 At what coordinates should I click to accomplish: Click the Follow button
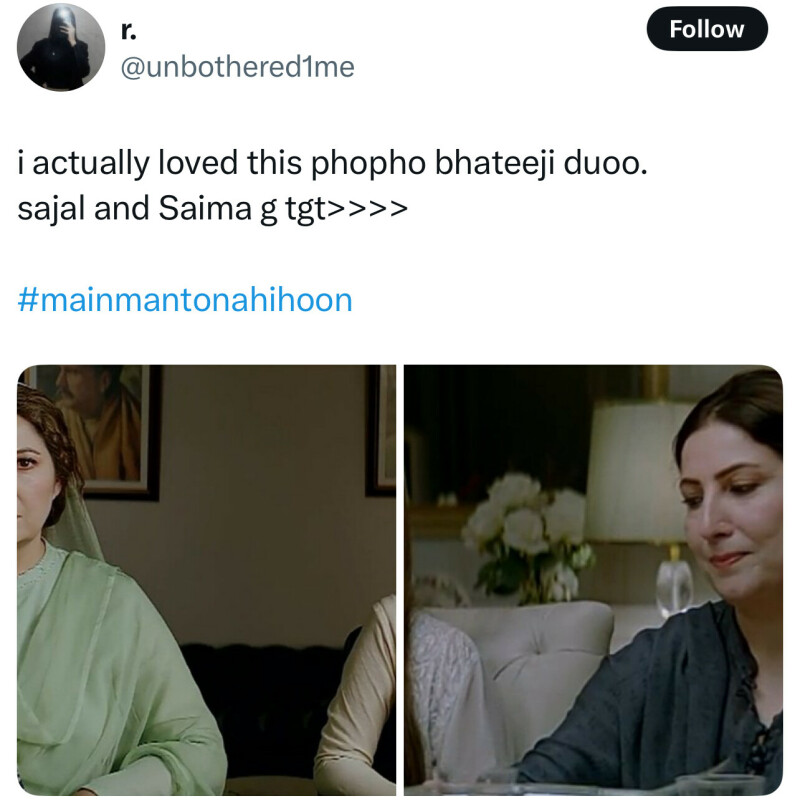coord(707,29)
